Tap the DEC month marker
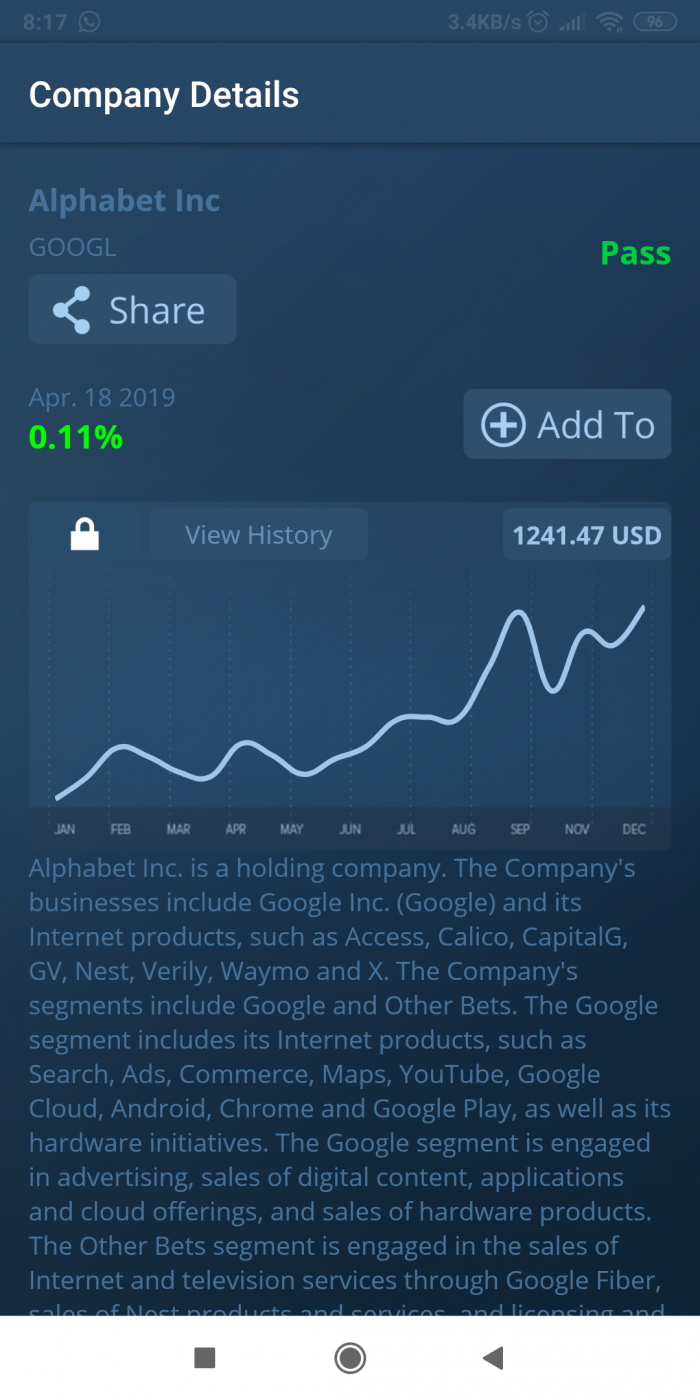Viewport: 700px width, 1400px height. pos(634,829)
